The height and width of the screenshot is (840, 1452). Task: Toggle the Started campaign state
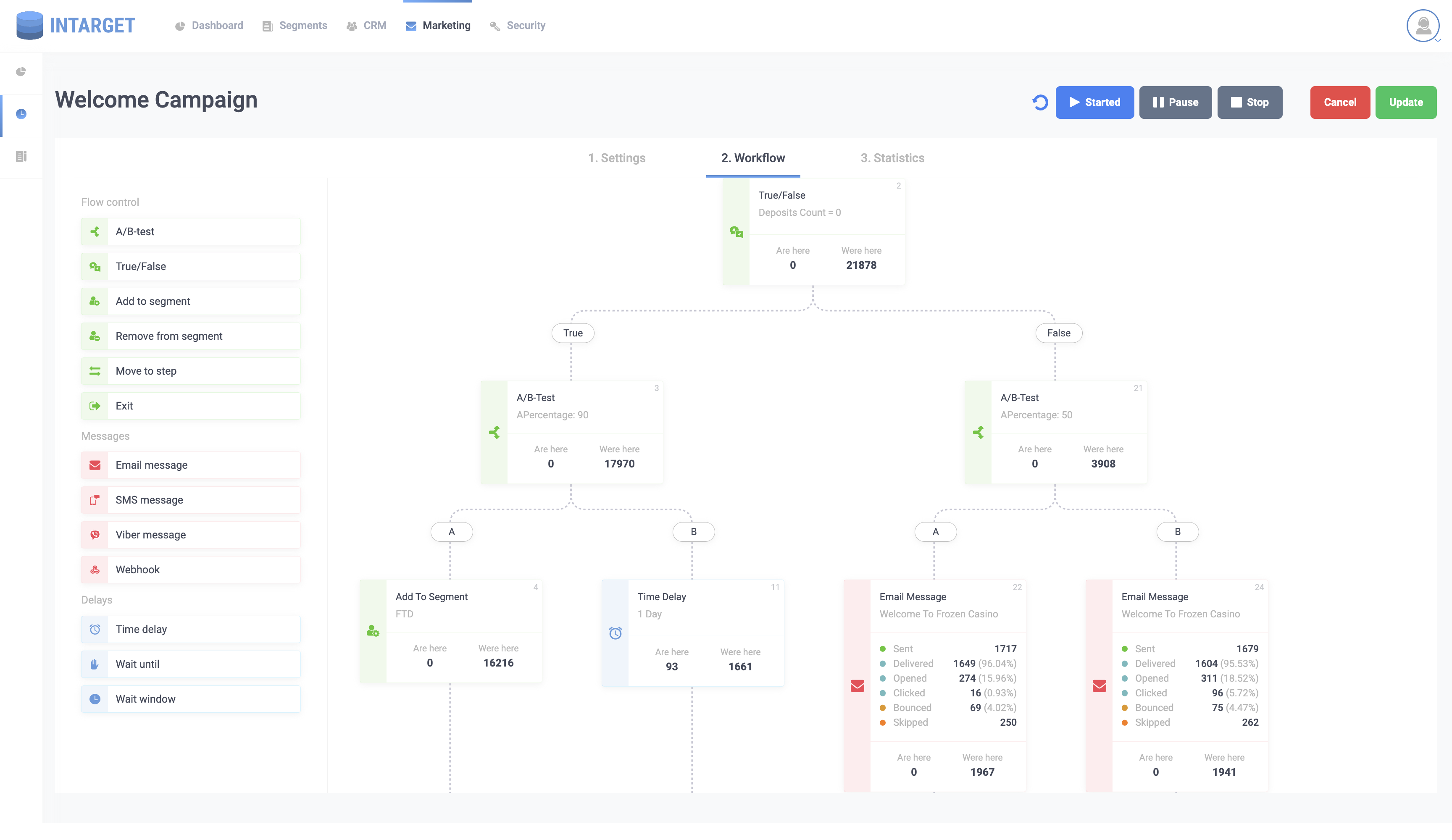coord(1094,101)
